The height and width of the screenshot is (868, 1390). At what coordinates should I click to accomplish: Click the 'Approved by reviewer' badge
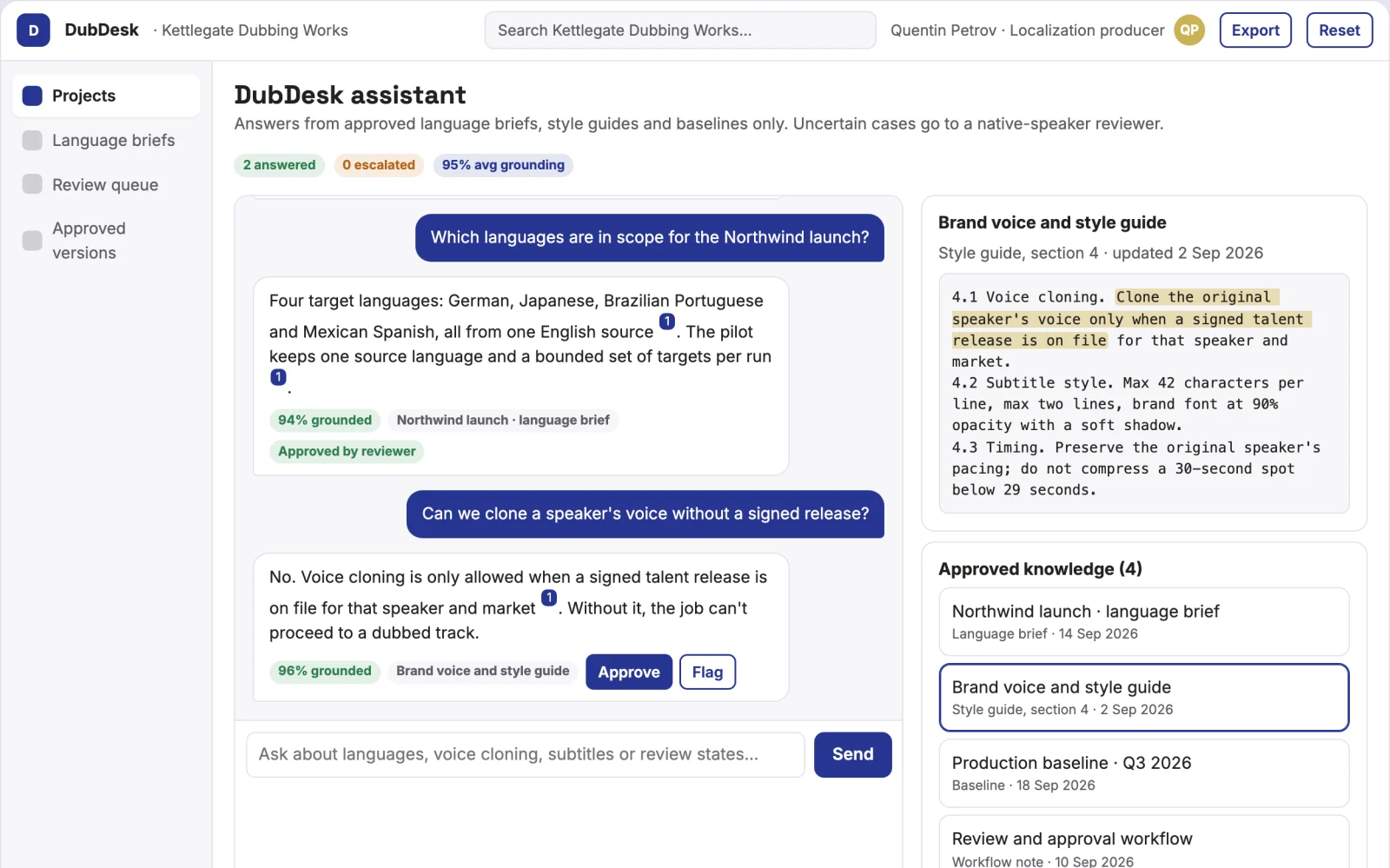point(347,451)
